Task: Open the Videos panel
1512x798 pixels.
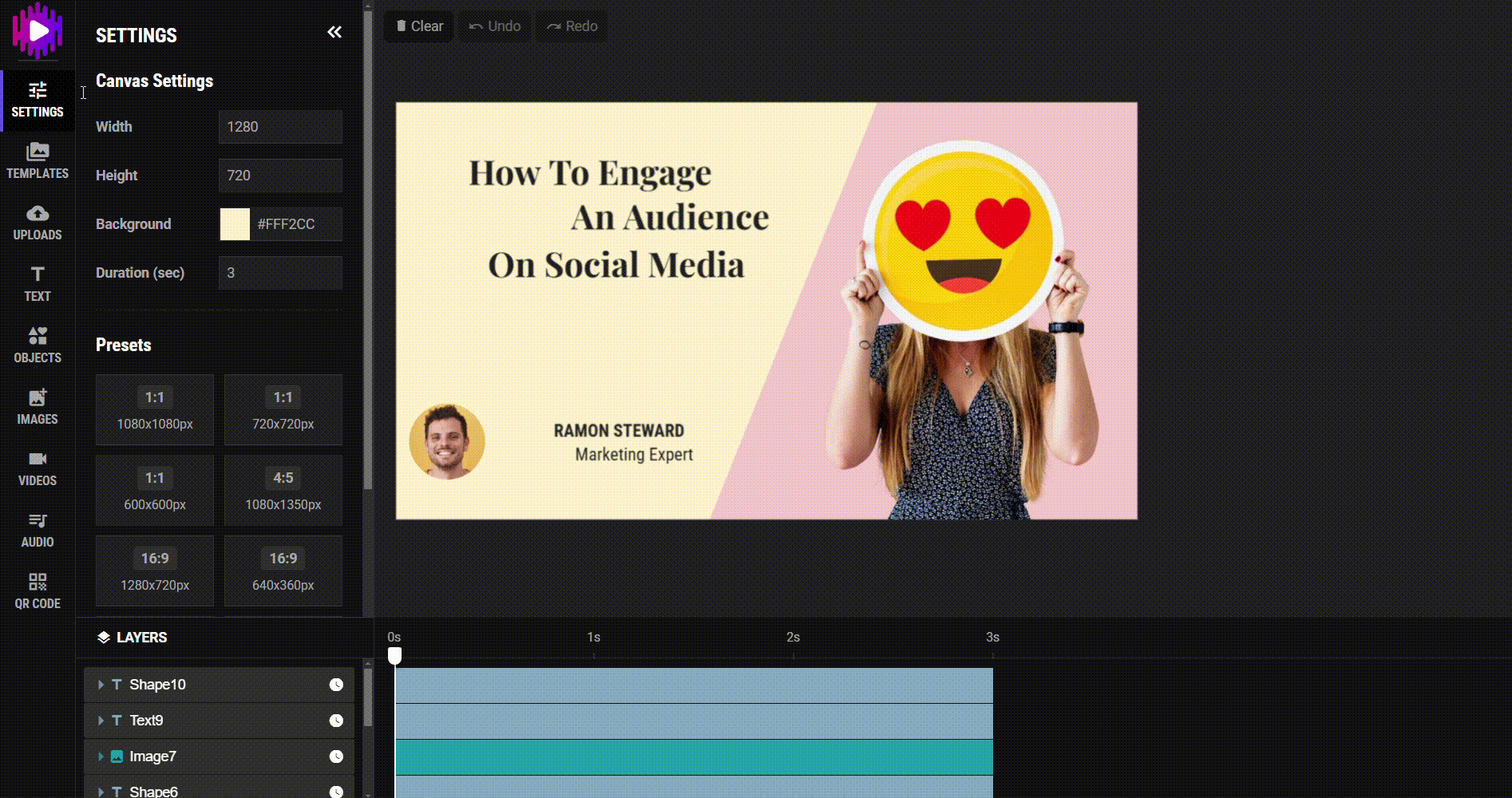Action: tap(38, 468)
